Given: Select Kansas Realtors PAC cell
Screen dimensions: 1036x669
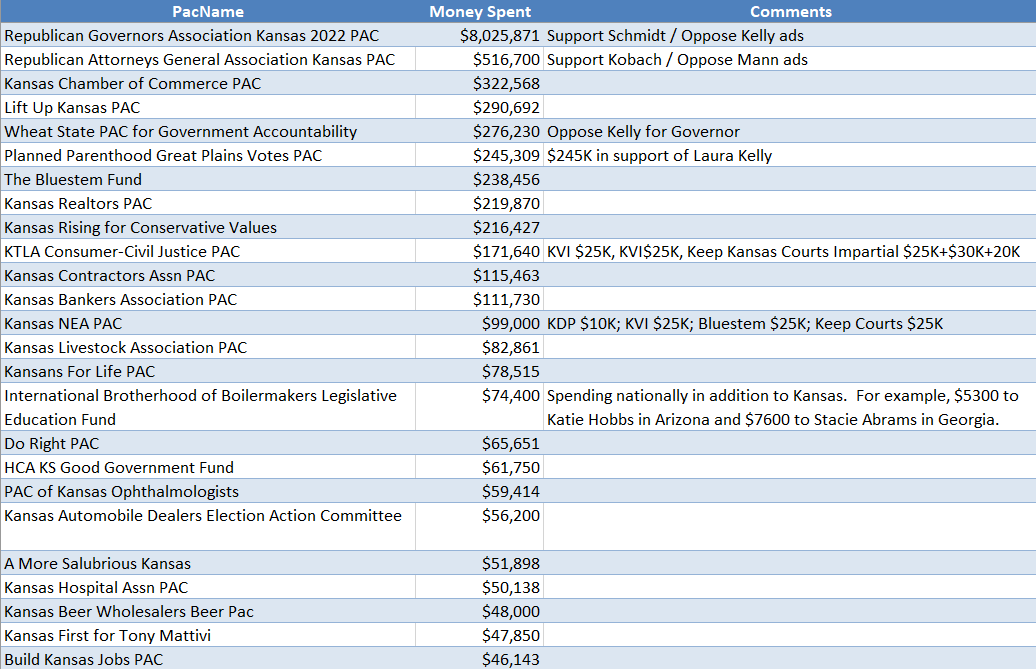Looking at the screenshot, I should pyautogui.click(x=207, y=203).
